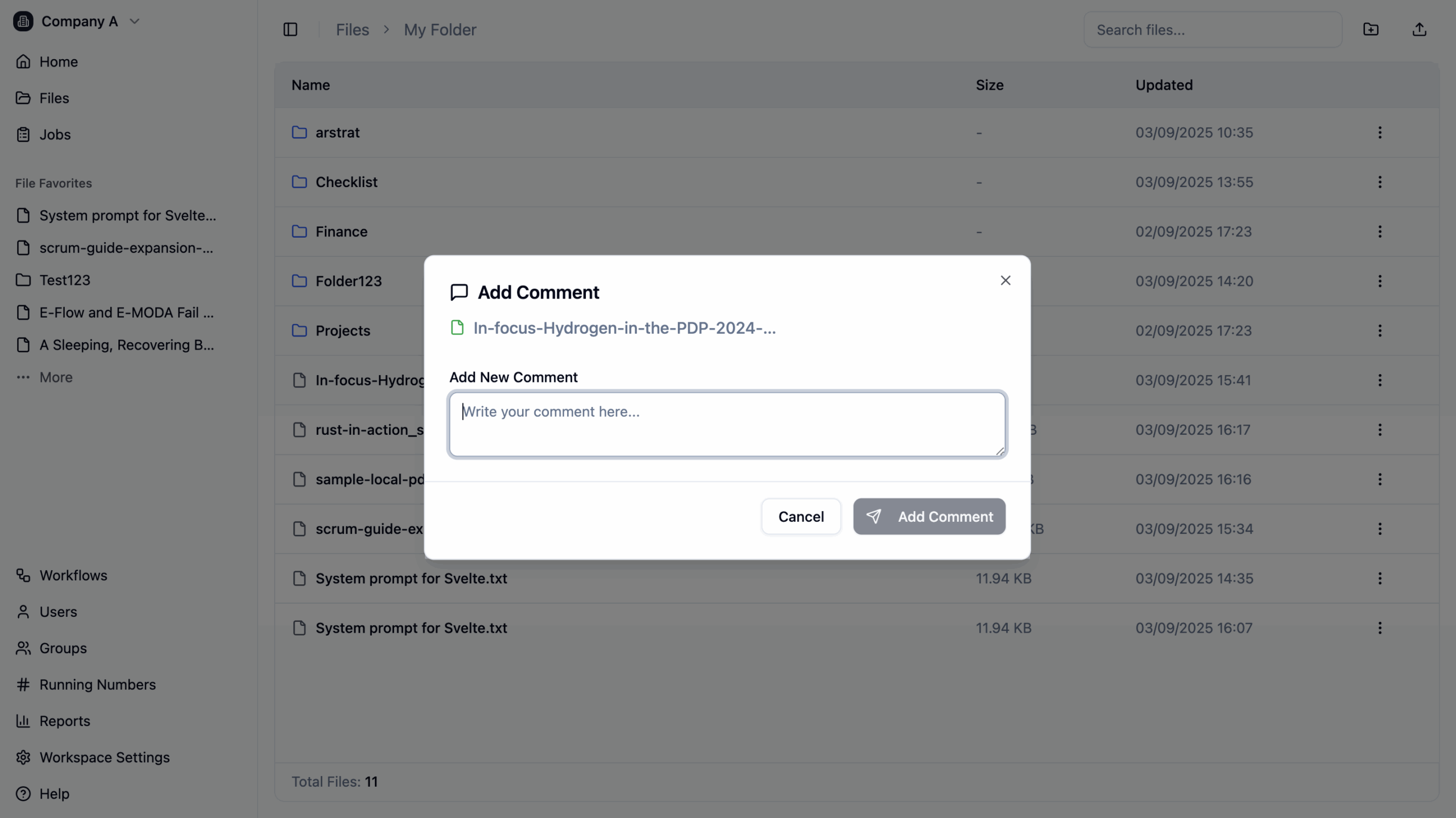The image size is (1456, 818).
Task: Expand More file favorites
Action: [x=56, y=377]
